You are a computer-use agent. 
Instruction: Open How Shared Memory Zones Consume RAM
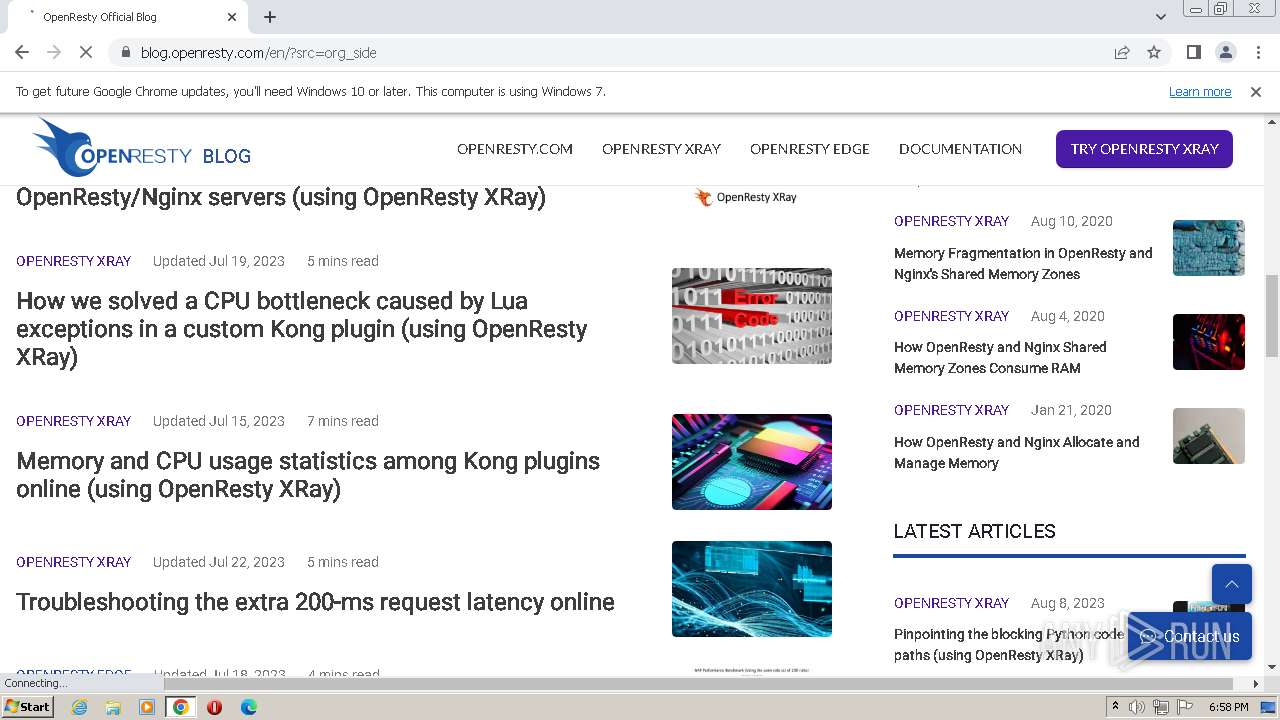[x=1000, y=358]
